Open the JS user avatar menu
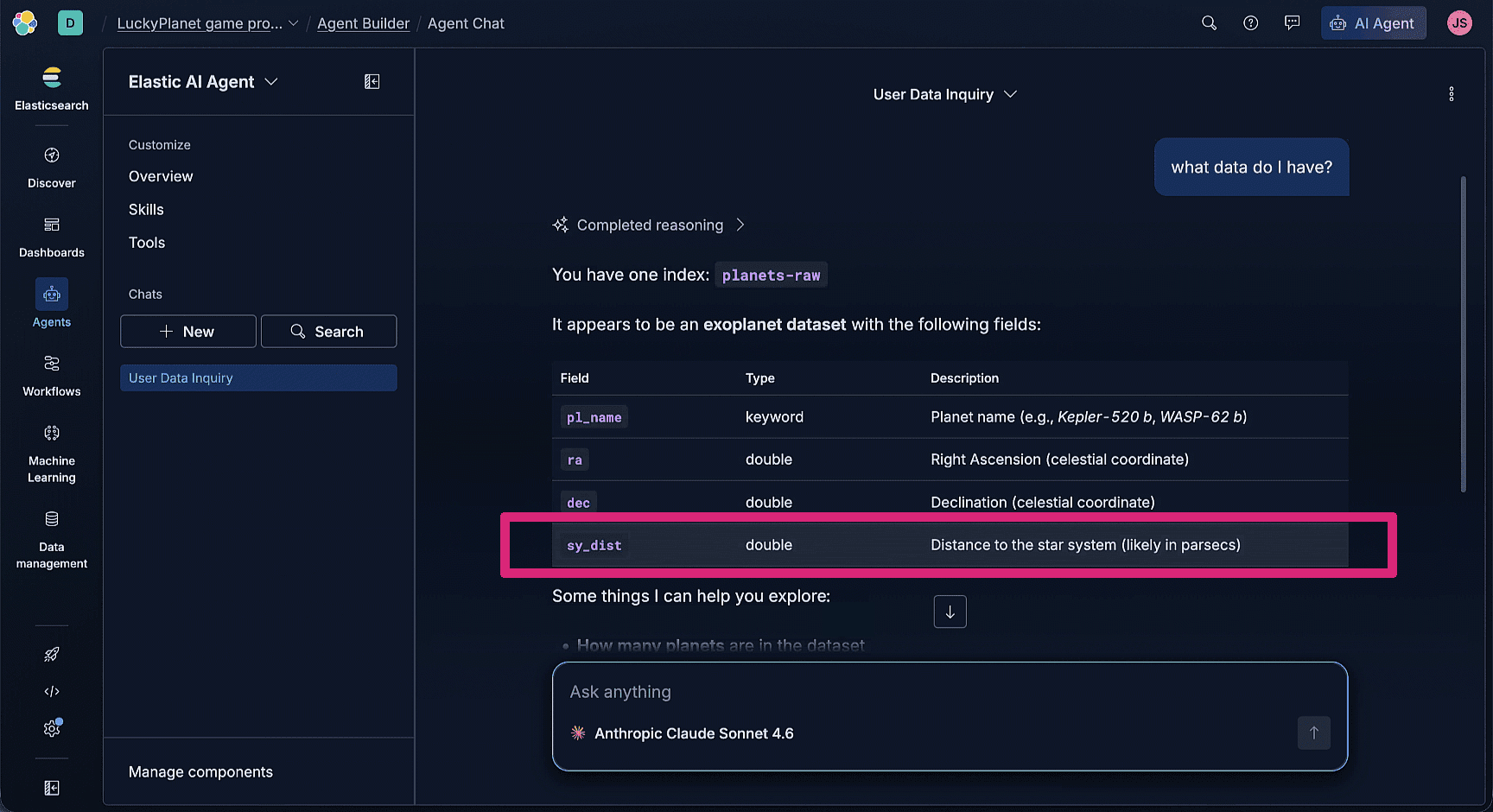 (1459, 23)
